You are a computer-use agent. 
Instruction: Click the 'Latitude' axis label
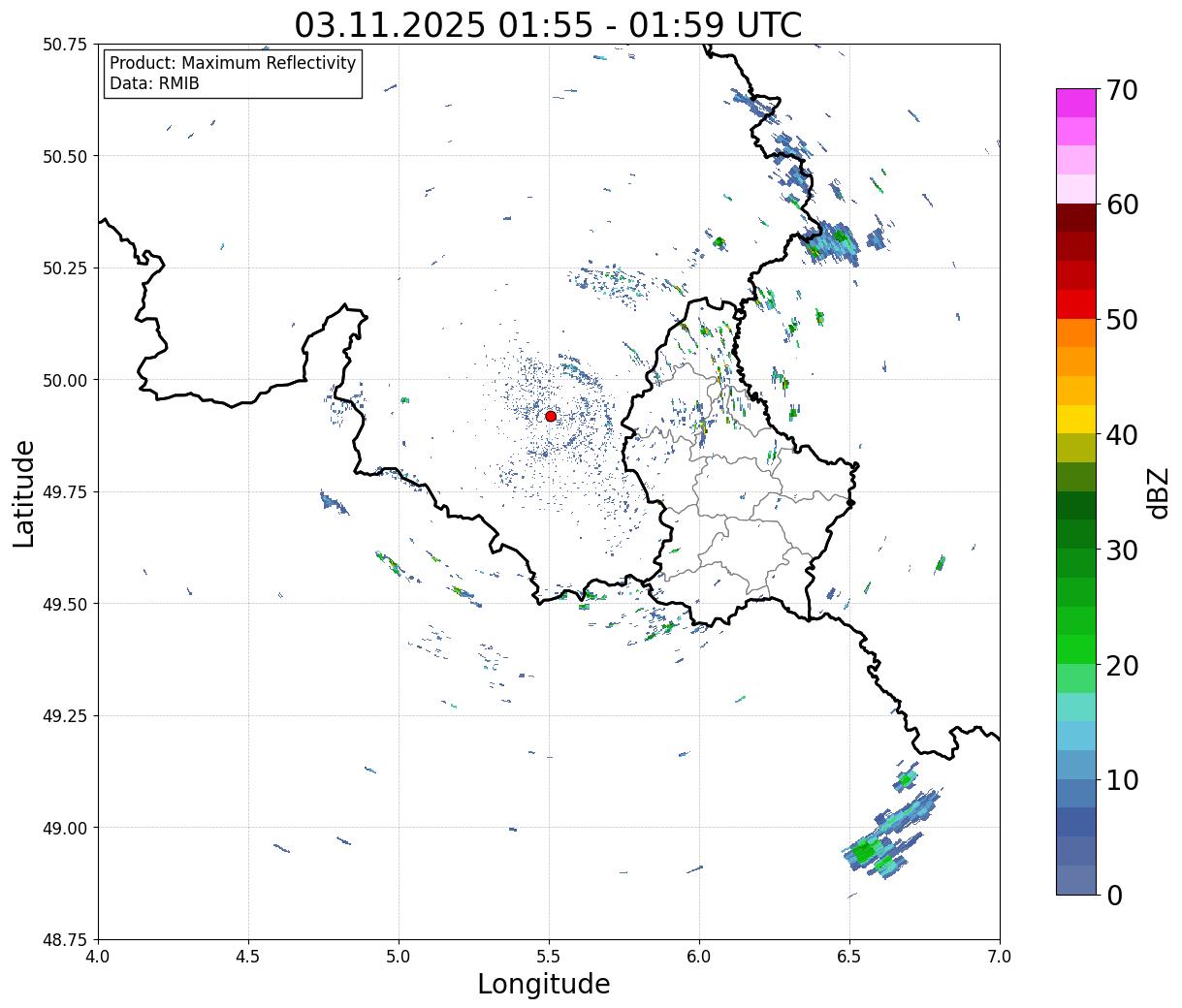(24, 493)
